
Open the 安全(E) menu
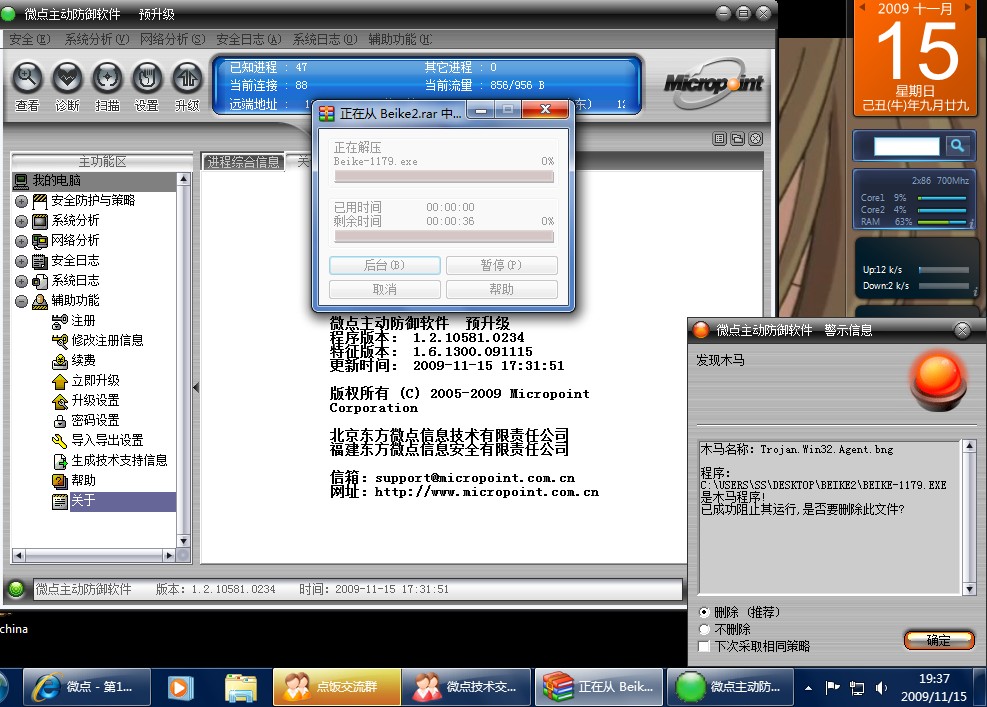tap(30, 40)
